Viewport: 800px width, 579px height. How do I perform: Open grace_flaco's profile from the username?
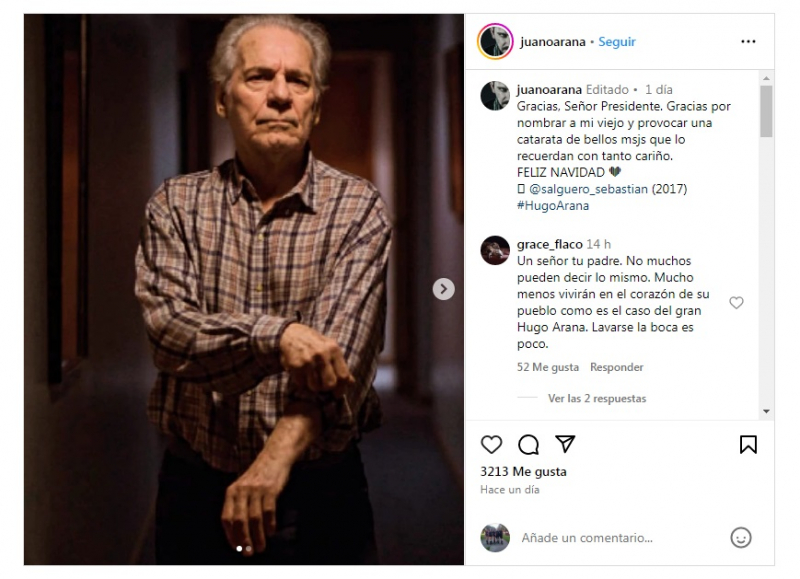coord(549,244)
